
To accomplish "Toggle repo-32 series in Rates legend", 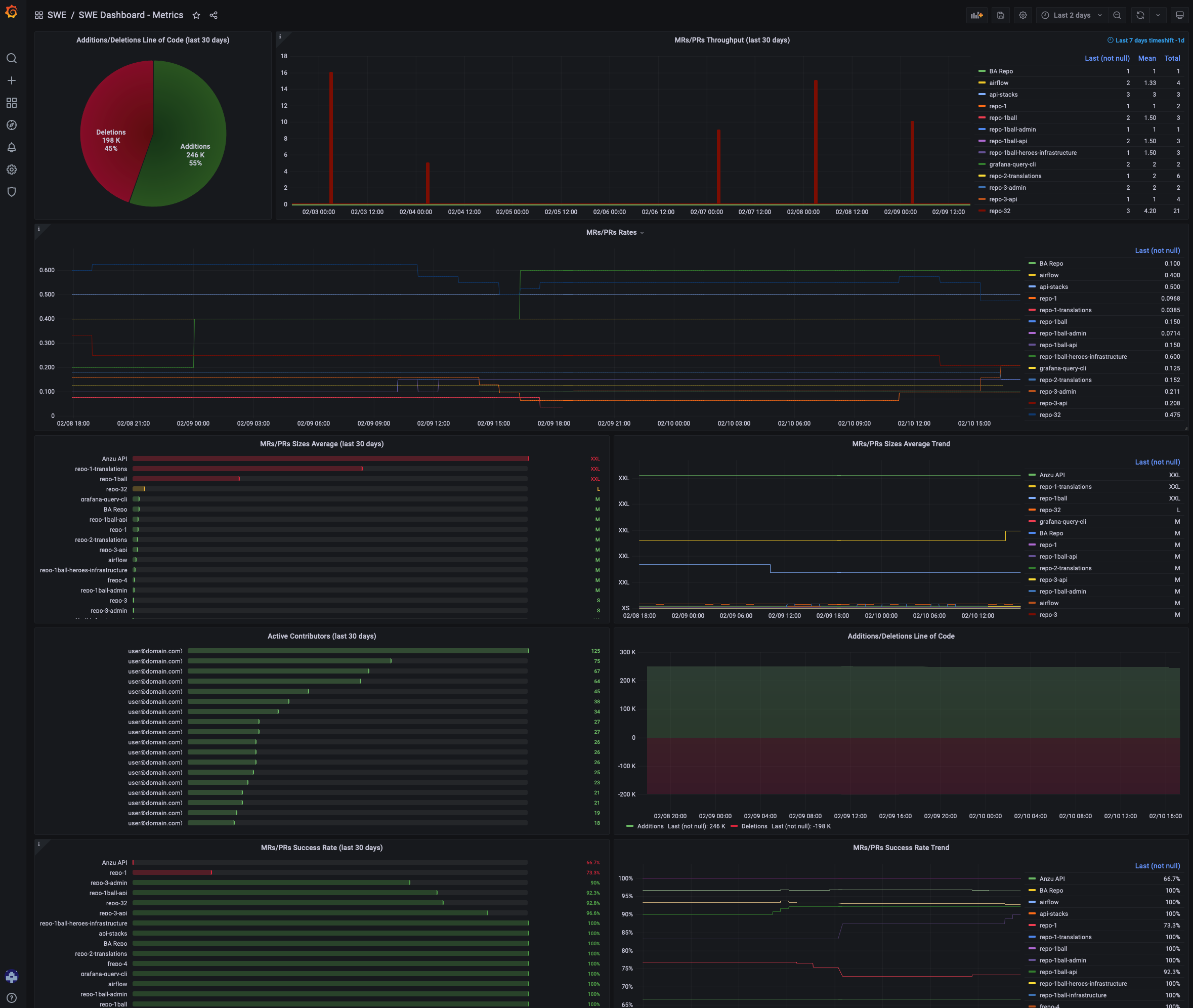I will [1050, 415].
